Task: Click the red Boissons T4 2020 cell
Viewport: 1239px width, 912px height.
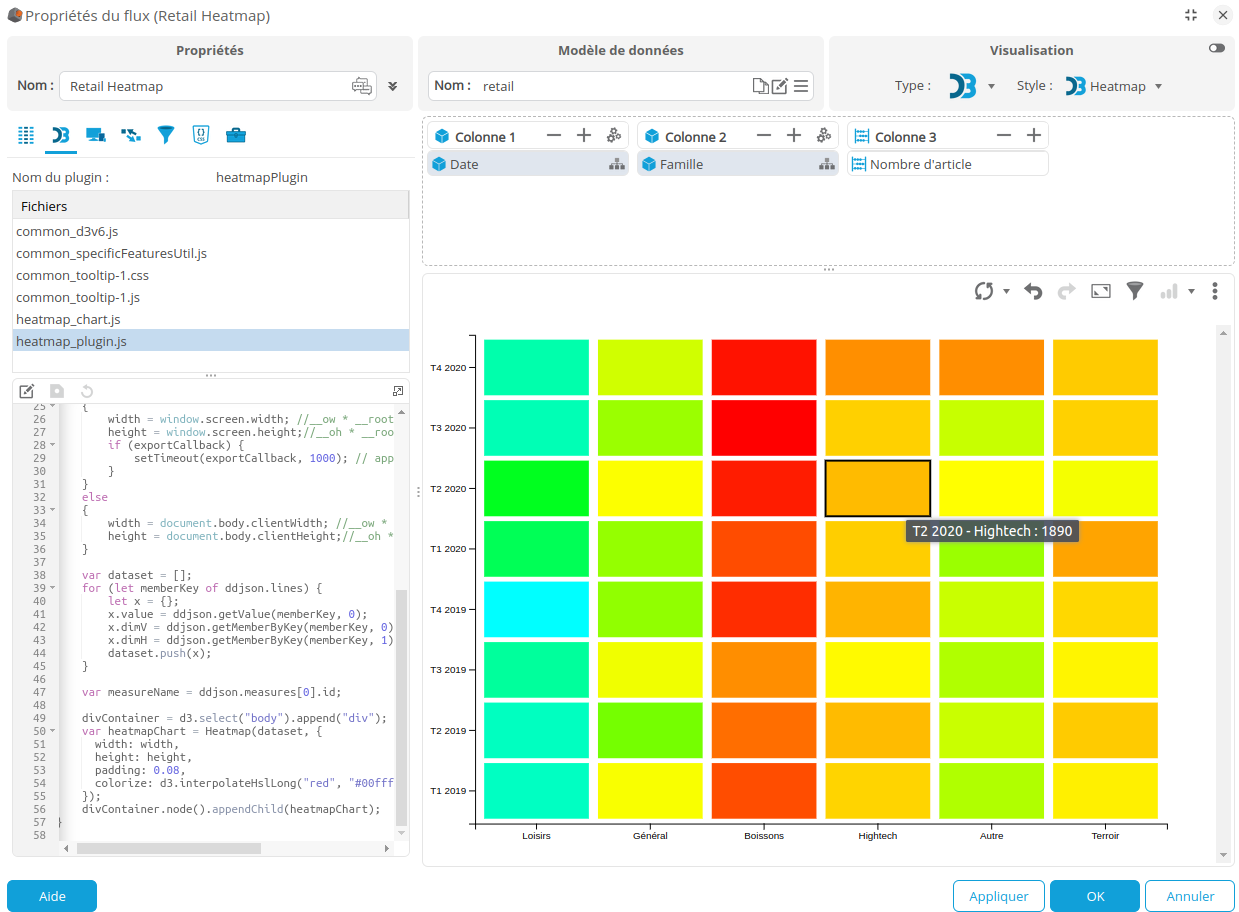Action: pos(764,367)
